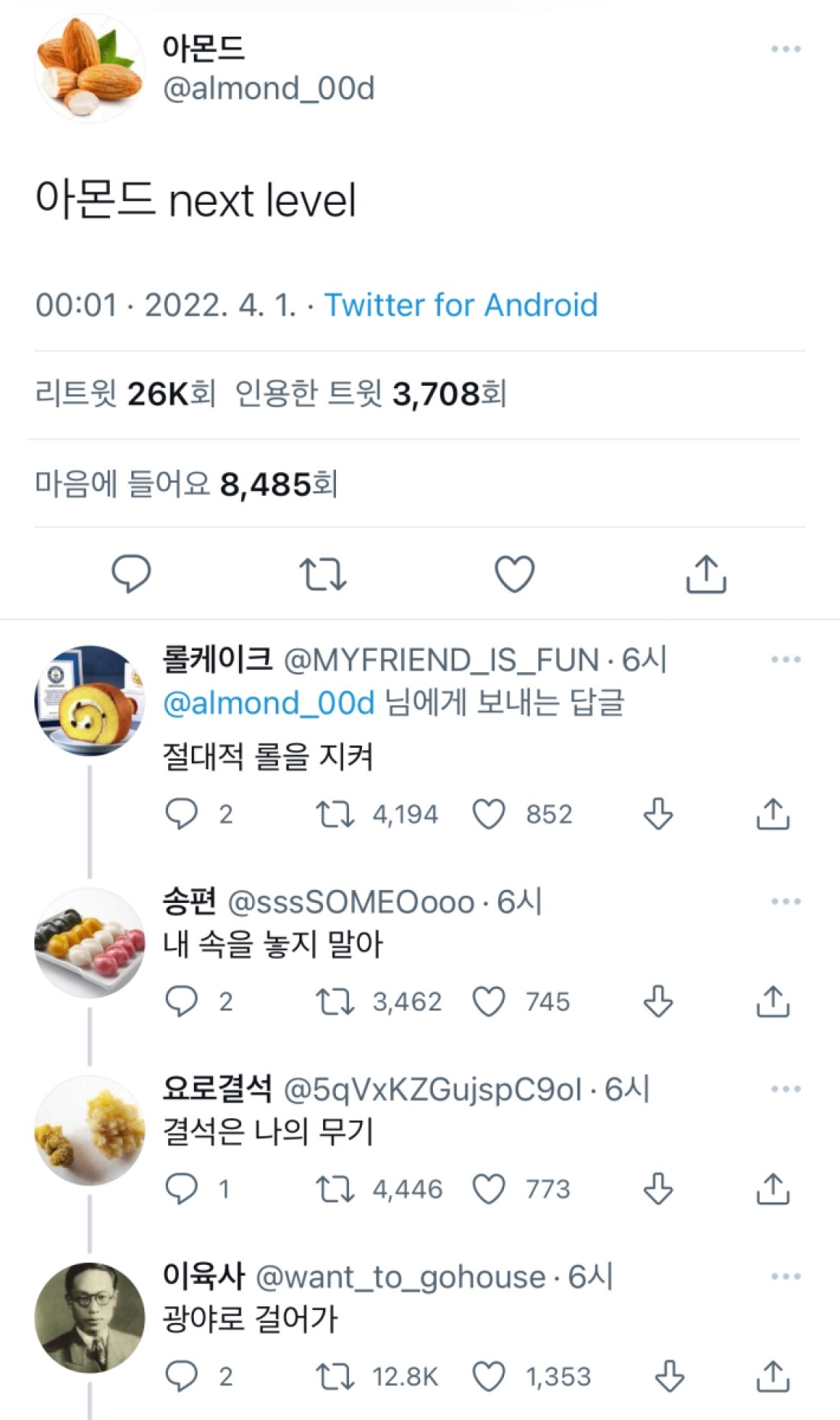Viewport: 840px width, 1420px height.
Task: Open the Twitter for Android link
Action: click(461, 305)
